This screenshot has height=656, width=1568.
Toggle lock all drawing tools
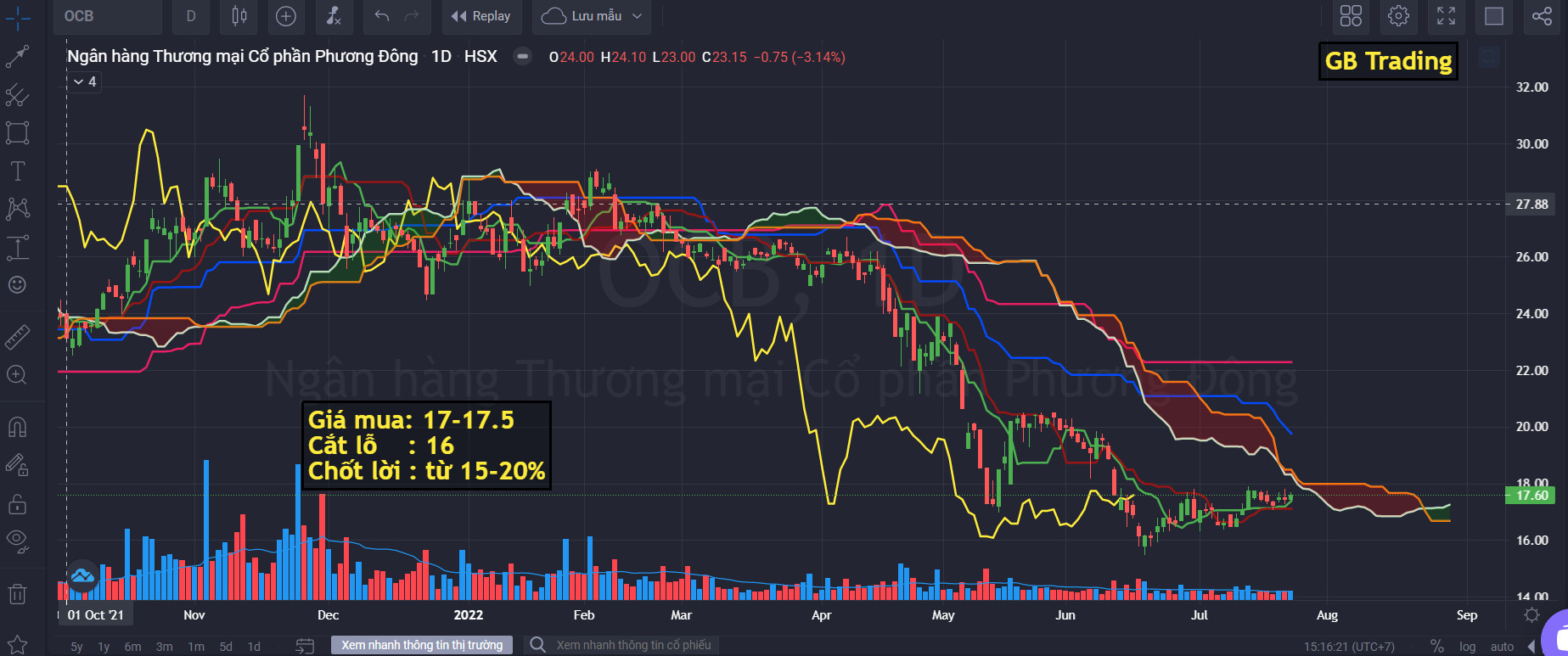pos(17,505)
